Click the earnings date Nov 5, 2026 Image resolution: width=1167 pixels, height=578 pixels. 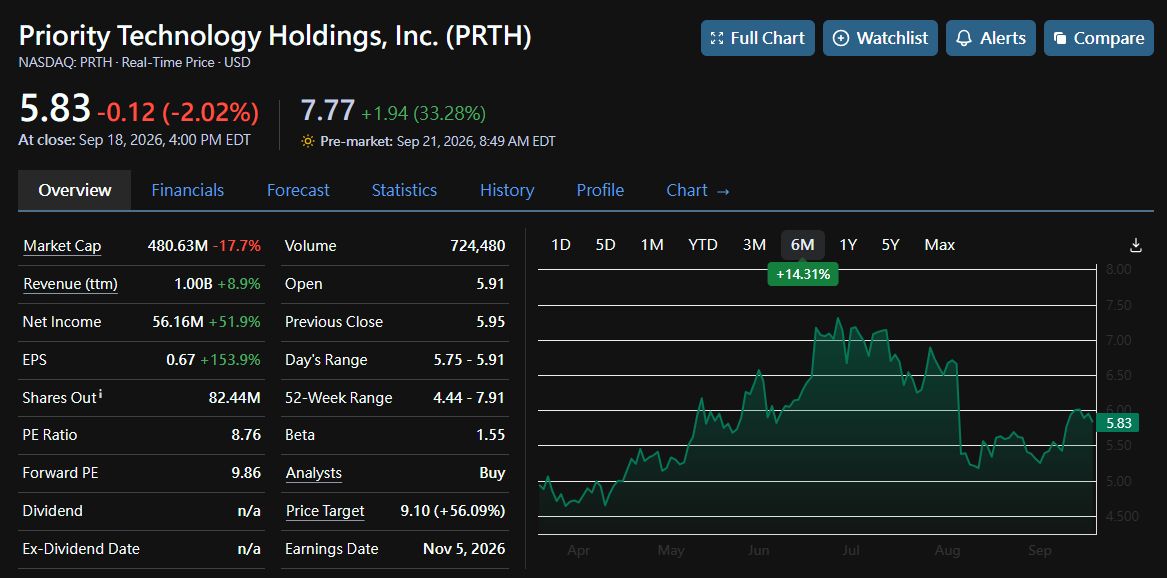pos(464,549)
